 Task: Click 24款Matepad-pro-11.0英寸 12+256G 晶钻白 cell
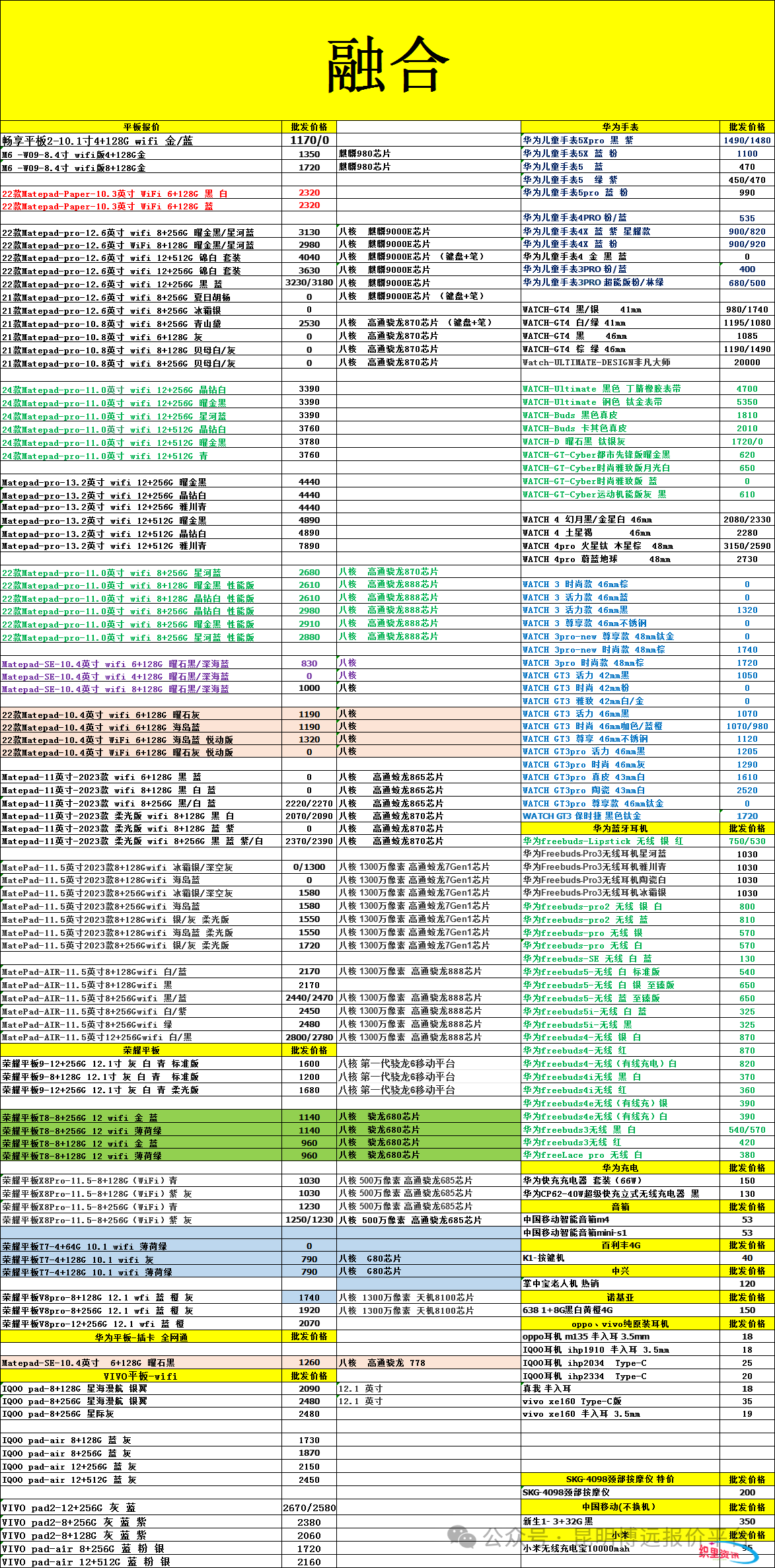pos(141,390)
